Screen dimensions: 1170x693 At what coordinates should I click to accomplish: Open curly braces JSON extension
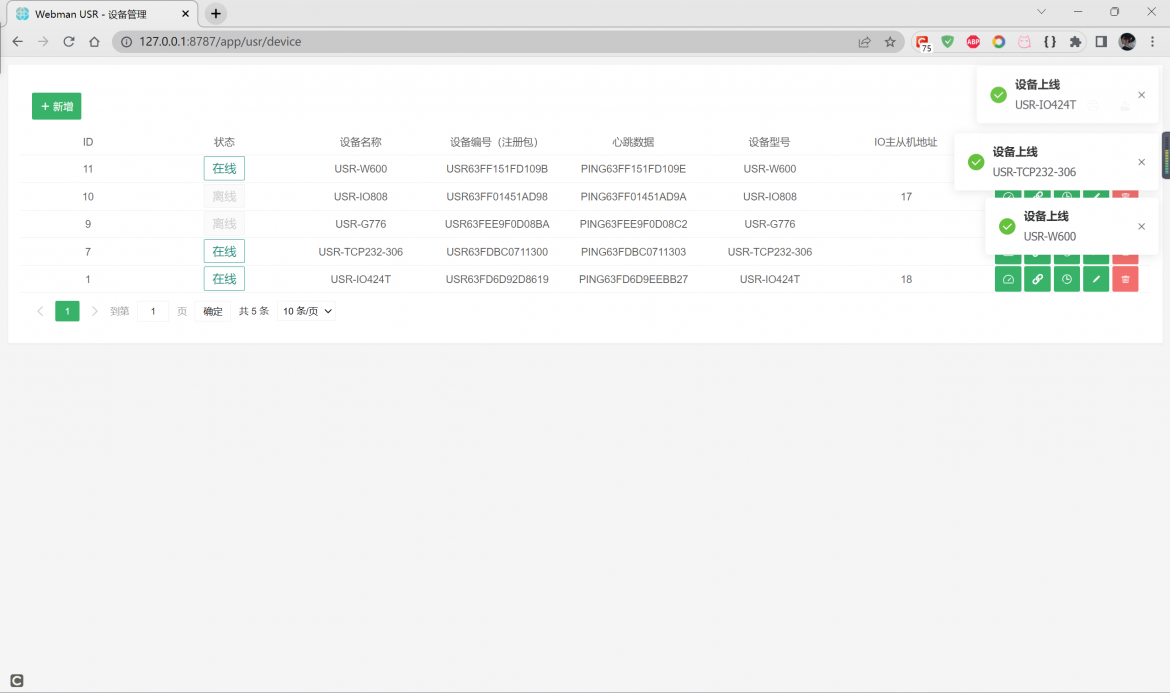click(1050, 42)
